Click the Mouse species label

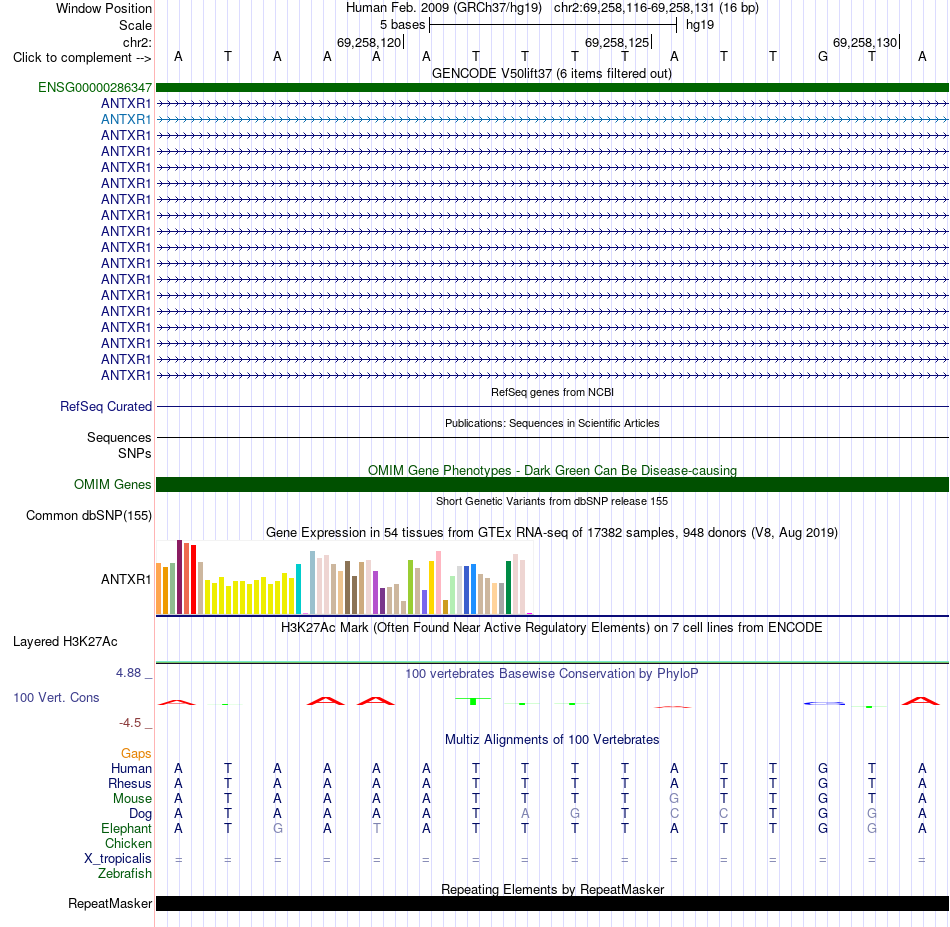pos(132,799)
